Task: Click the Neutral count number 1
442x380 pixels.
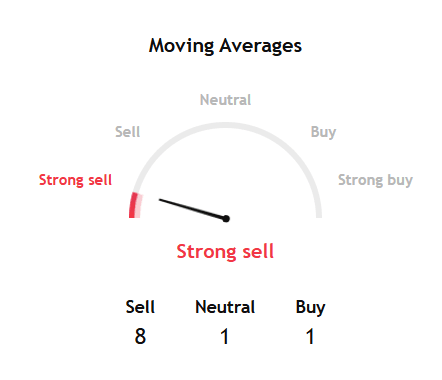Action: (x=225, y=336)
